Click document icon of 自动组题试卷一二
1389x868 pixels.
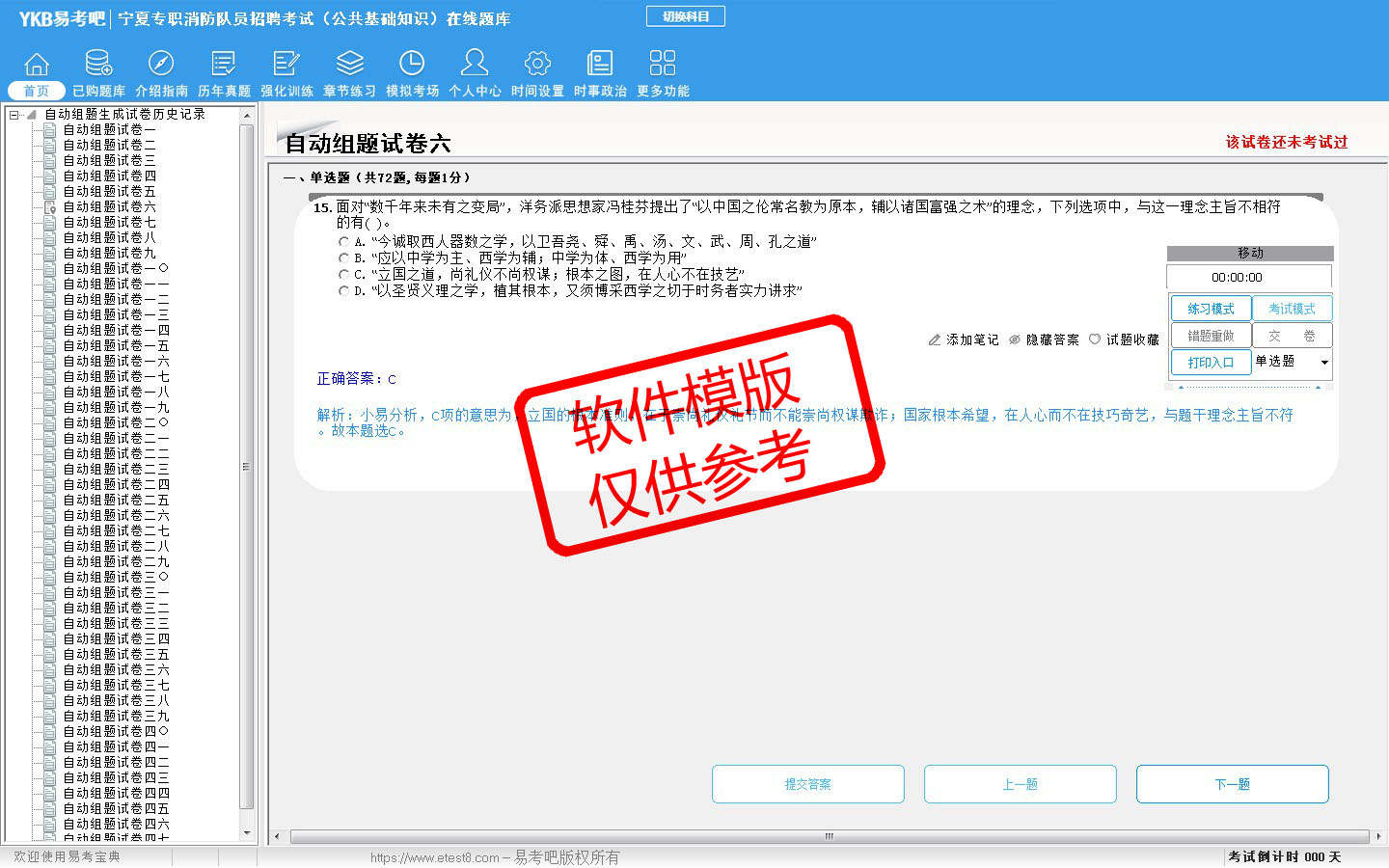50,299
